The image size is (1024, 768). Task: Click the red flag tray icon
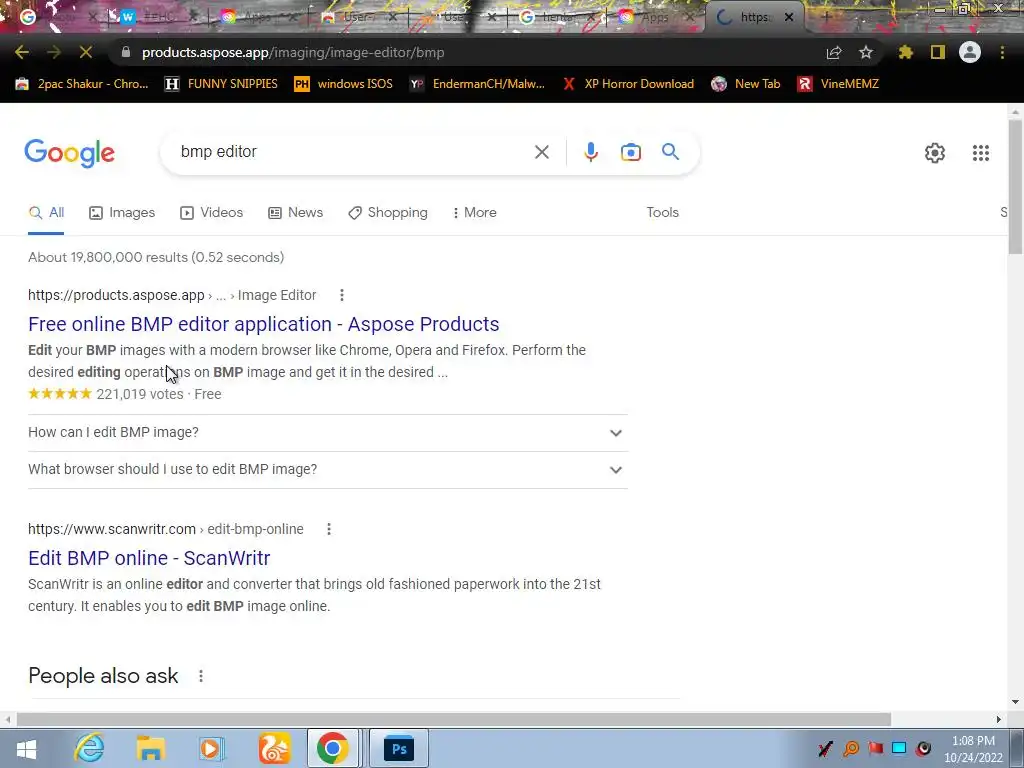point(876,748)
